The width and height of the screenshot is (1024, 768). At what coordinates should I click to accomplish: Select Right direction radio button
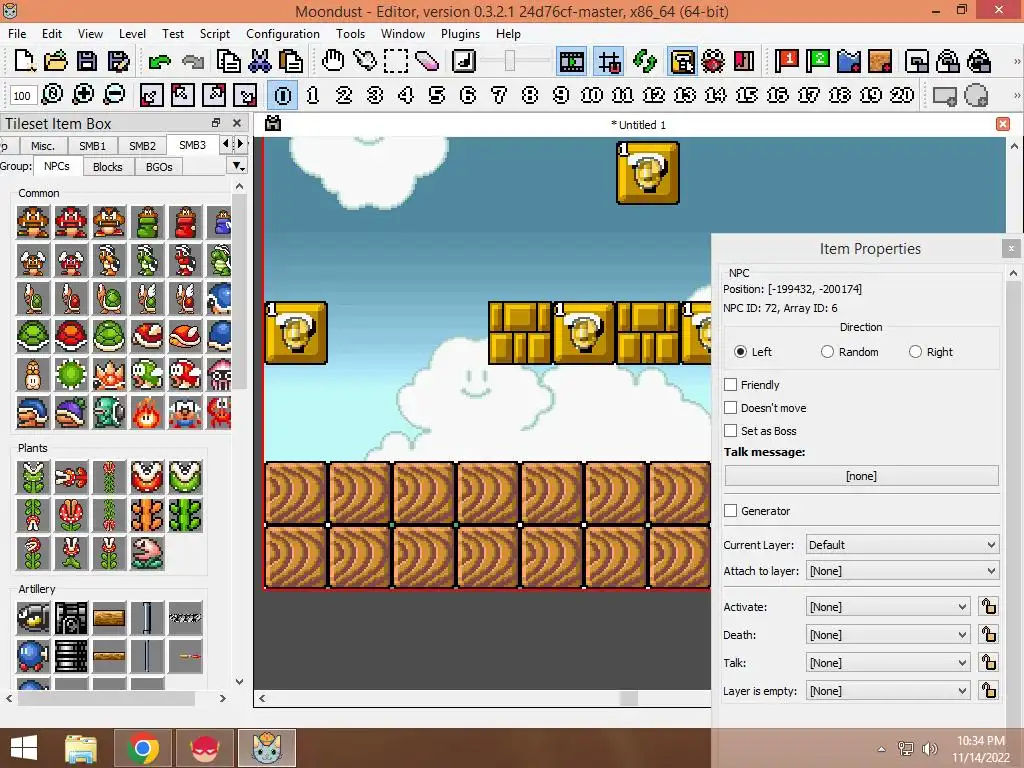tap(915, 352)
